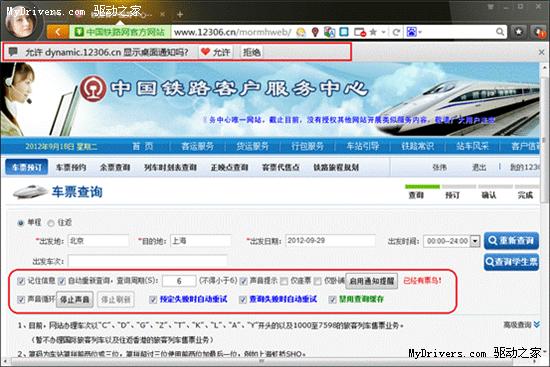
Task: Click the blocked-content icon in address bar
Action: click(360, 33)
